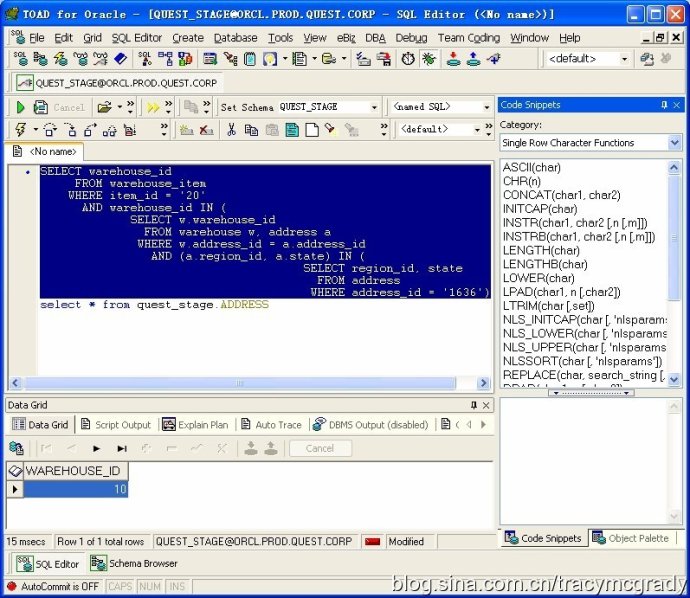Close the Code Snippets panel

click(x=677, y=105)
